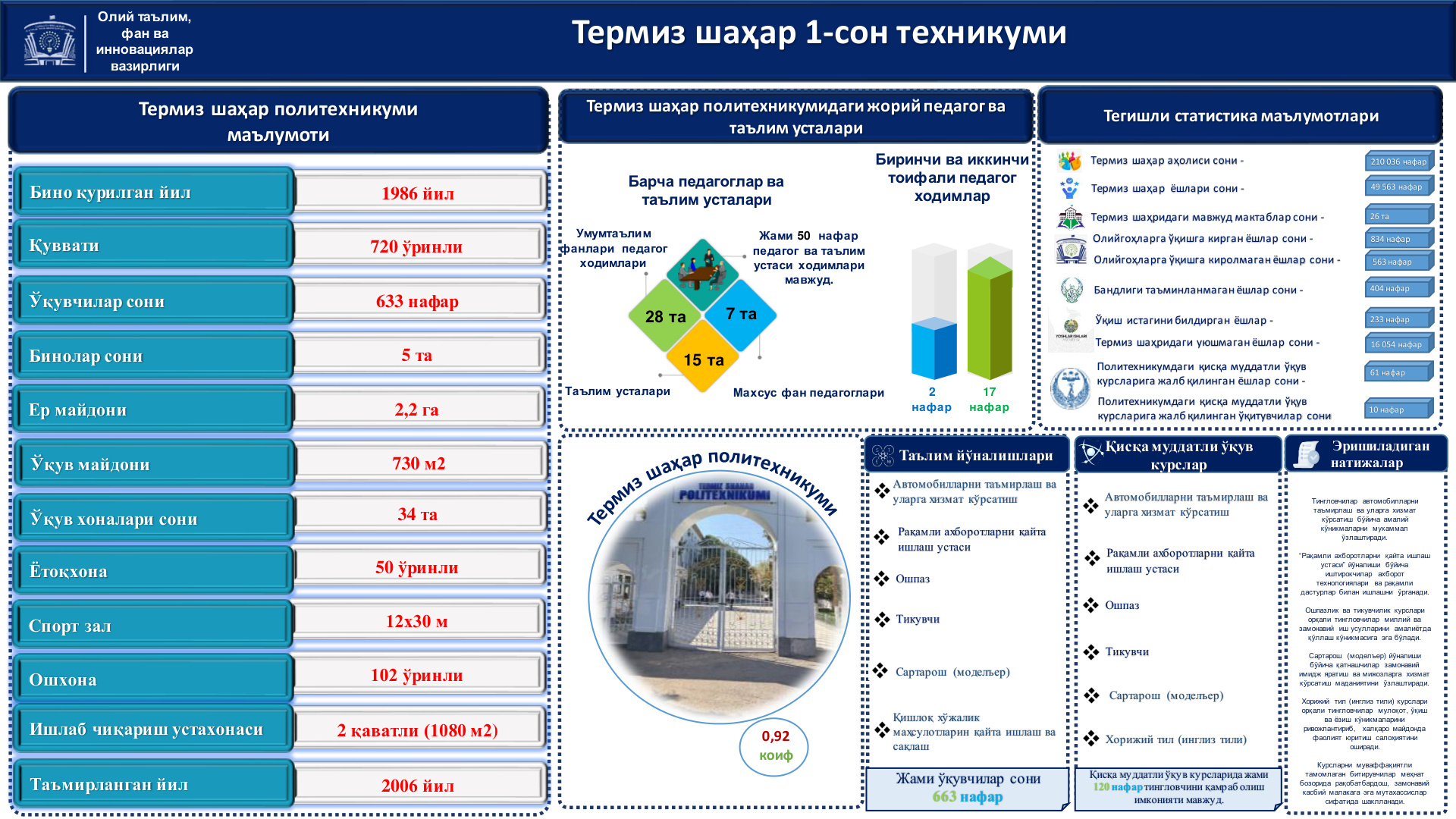Click the 210 036 нафар value box
This screenshot has height=819, width=1456.
click(x=1399, y=161)
